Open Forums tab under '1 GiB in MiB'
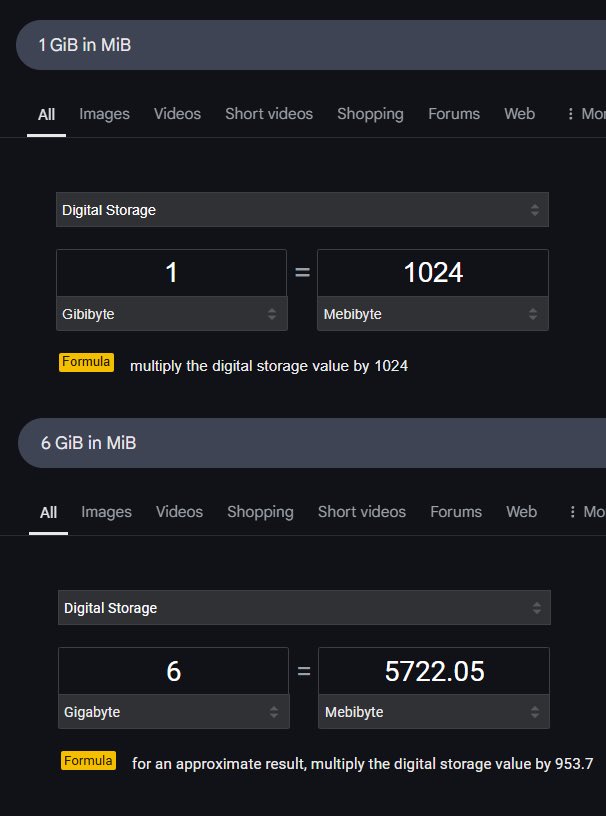This screenshot has height=816, width=606. (454, 114)
